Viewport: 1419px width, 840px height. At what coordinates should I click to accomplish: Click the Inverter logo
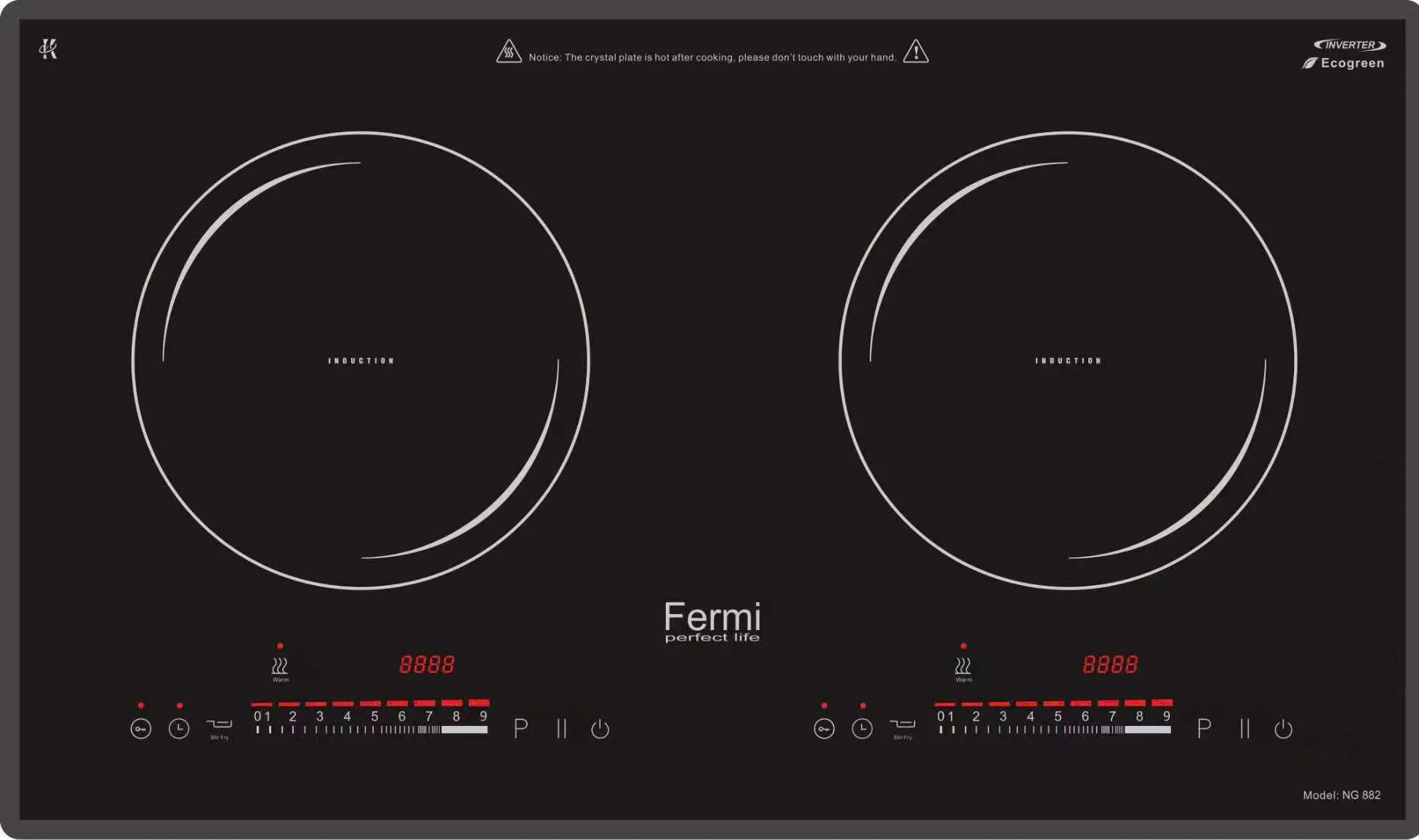(1350, 45)
